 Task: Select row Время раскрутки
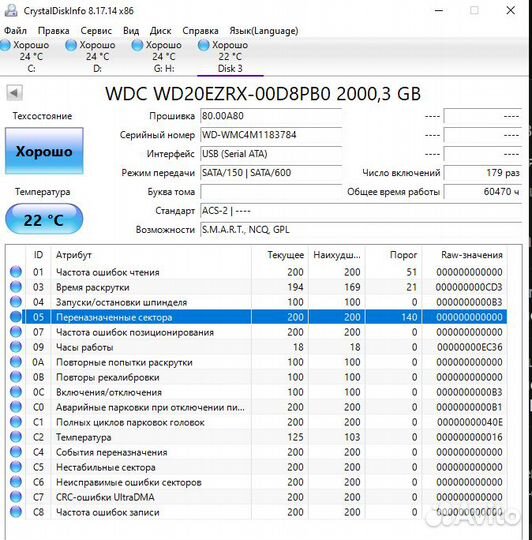257,287
